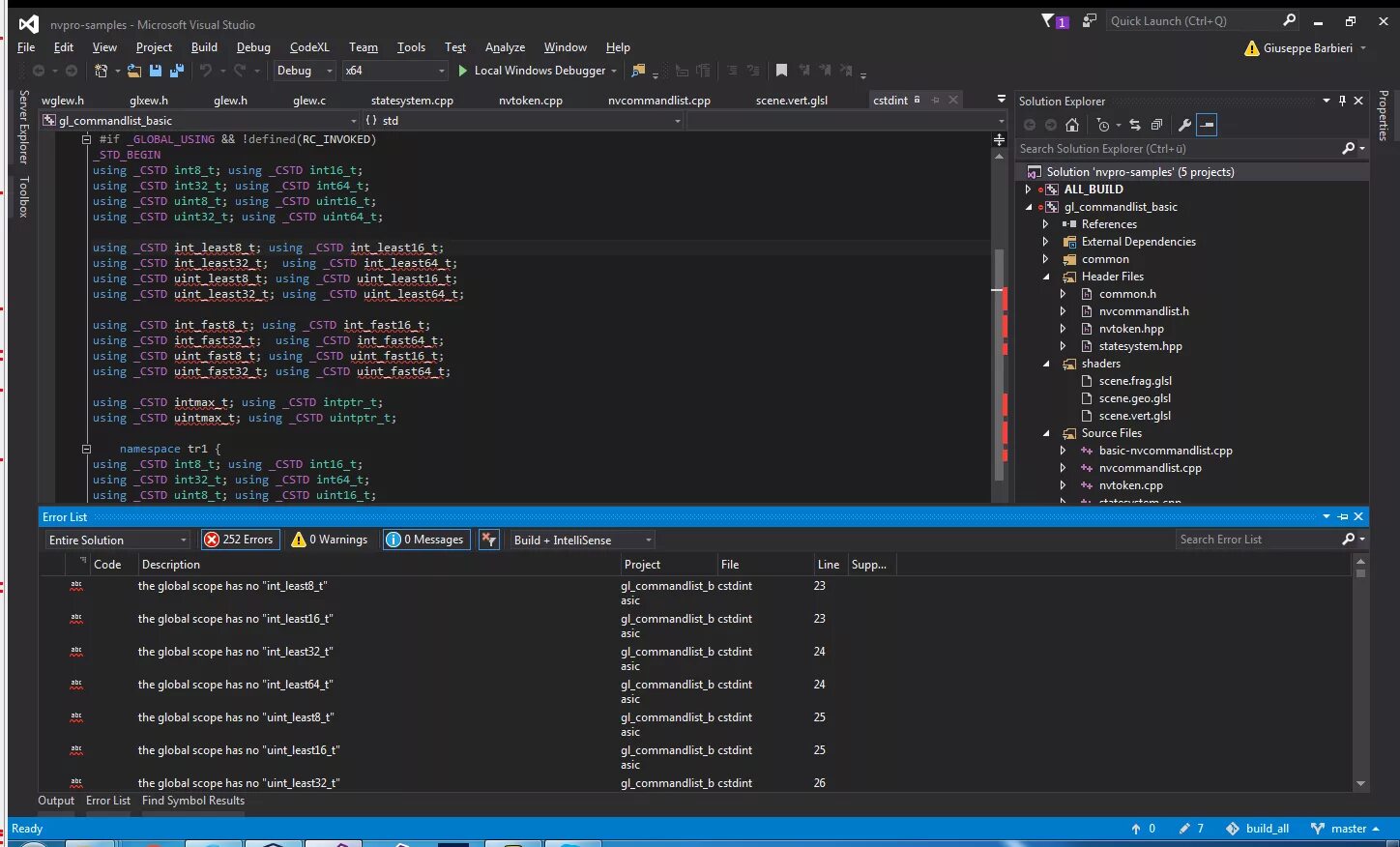This screenshot has width=1400, height=847.
Task: Open the CodeXL menu
Action: click(309, 47)
